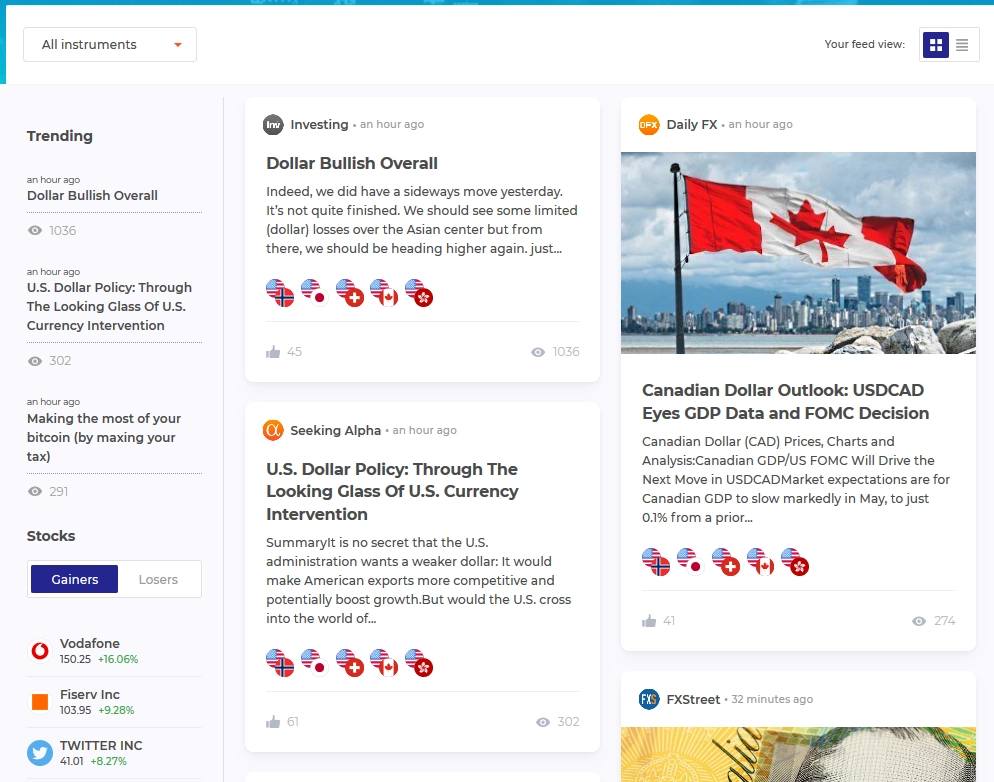Open Canadian Dollar Outlook article headline
Viewport: 994px width, 782px height.
tap(785, 401)
